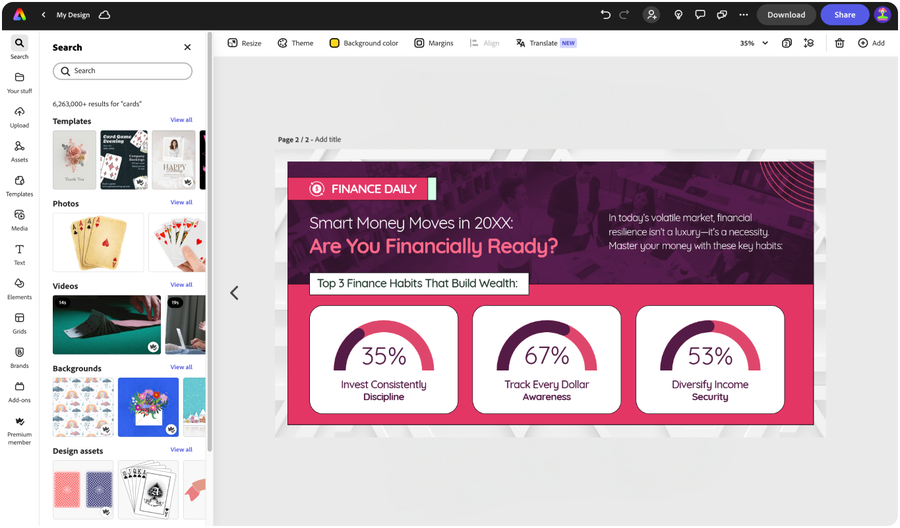Open the Upload panel

(20, 117)
